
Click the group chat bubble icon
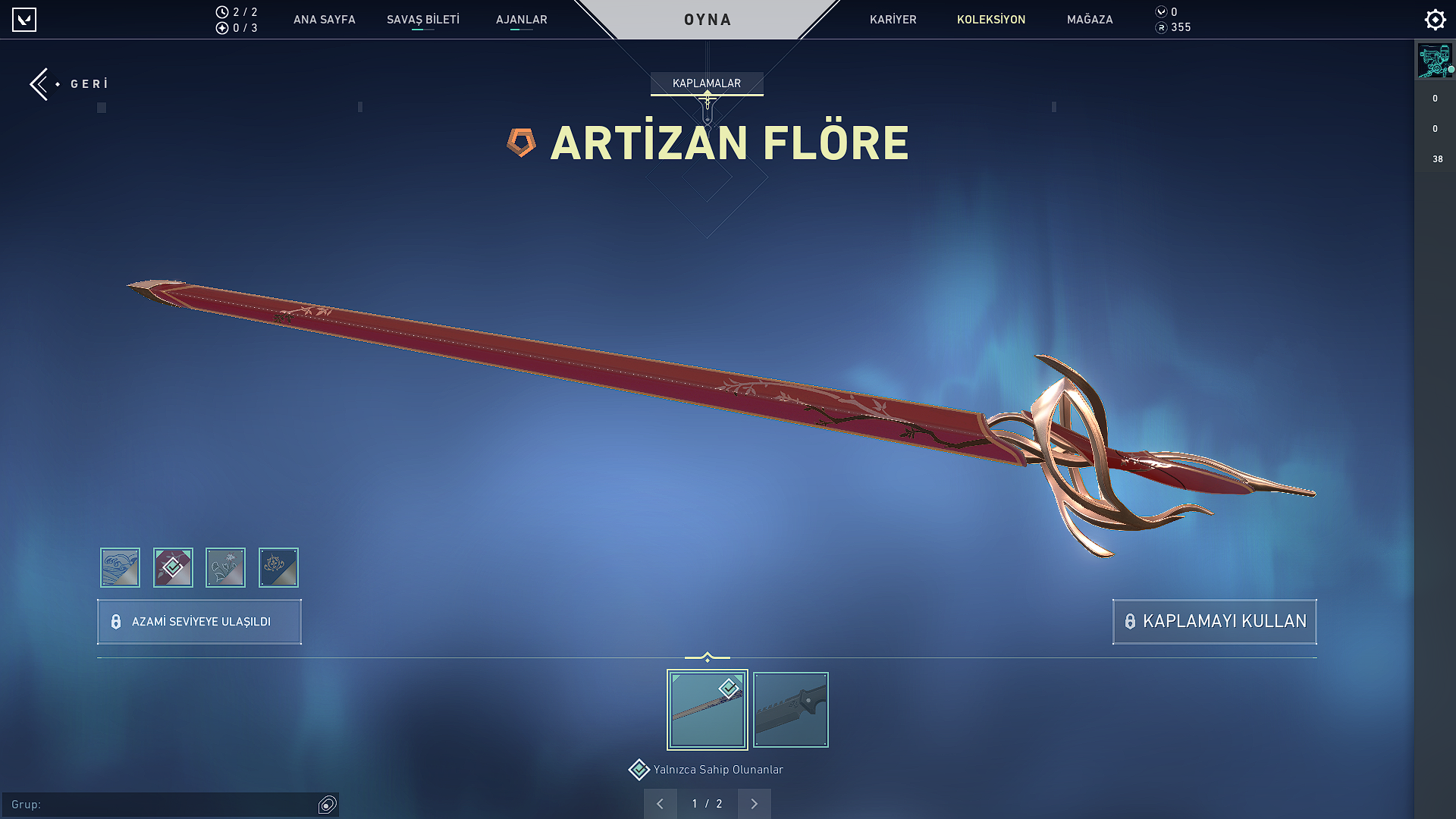(328, 805)
